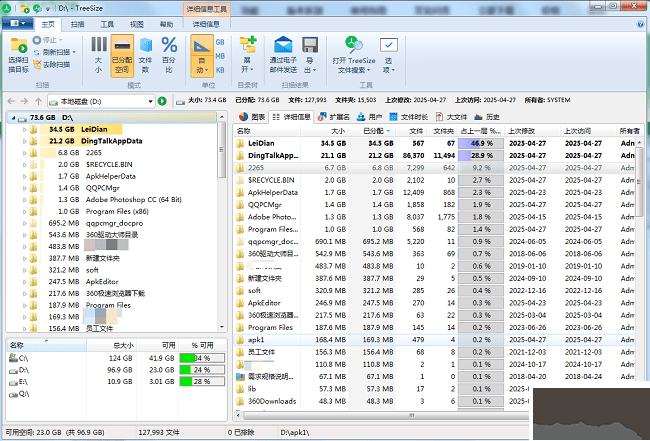Screen dimensions: 650x441
Task: Expand the LeiDian folder in tree
Action: click(25, 129)
